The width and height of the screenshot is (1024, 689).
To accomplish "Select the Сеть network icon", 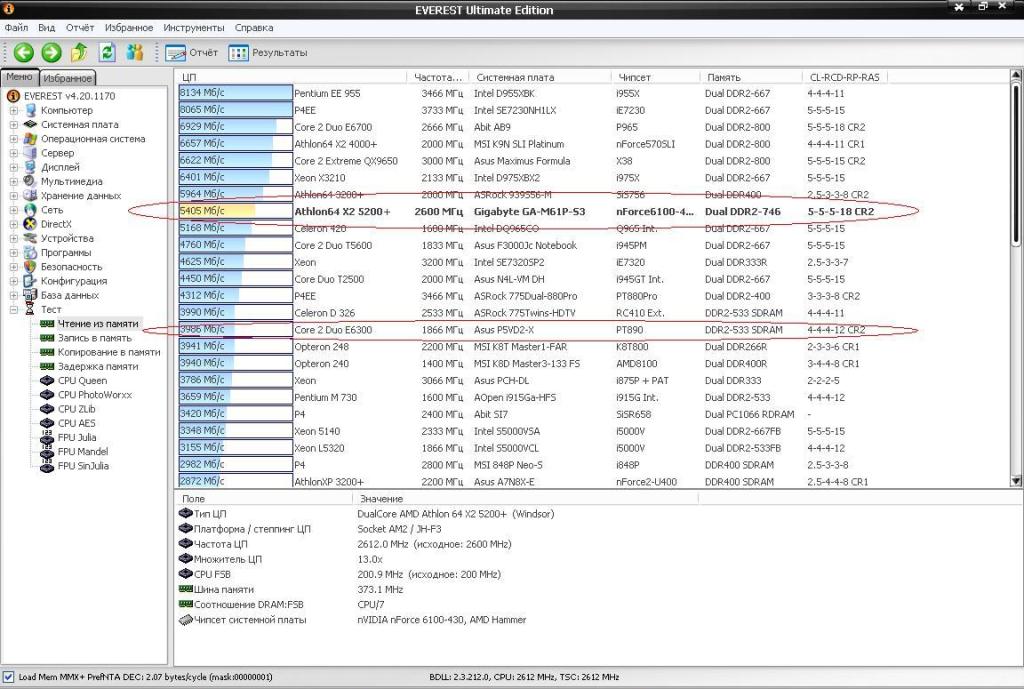I will pyautogui.click(x=30, y=210).
